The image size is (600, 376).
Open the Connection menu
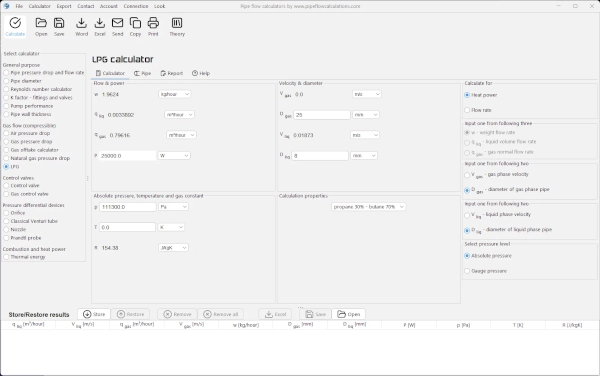point(136,6)
